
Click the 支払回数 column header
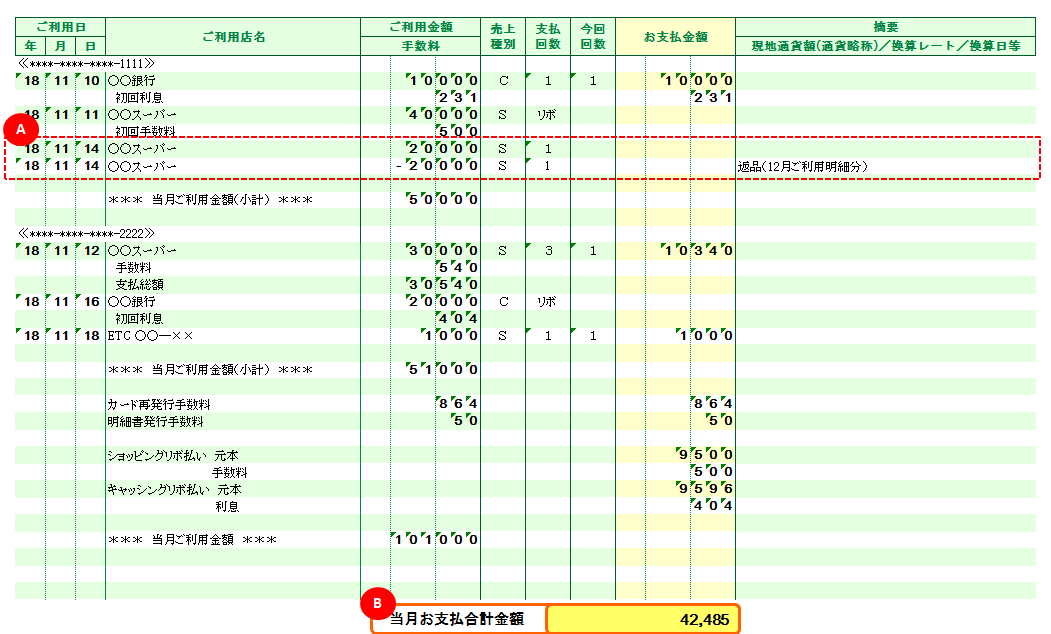pos(548,36)
